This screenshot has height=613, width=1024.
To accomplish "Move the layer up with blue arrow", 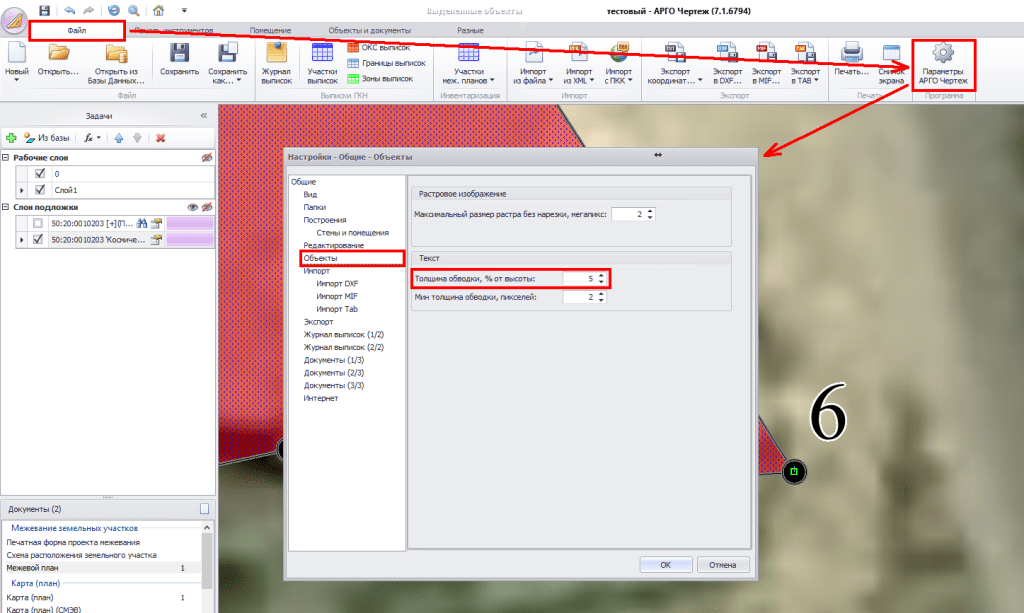I will coord(119,138).
